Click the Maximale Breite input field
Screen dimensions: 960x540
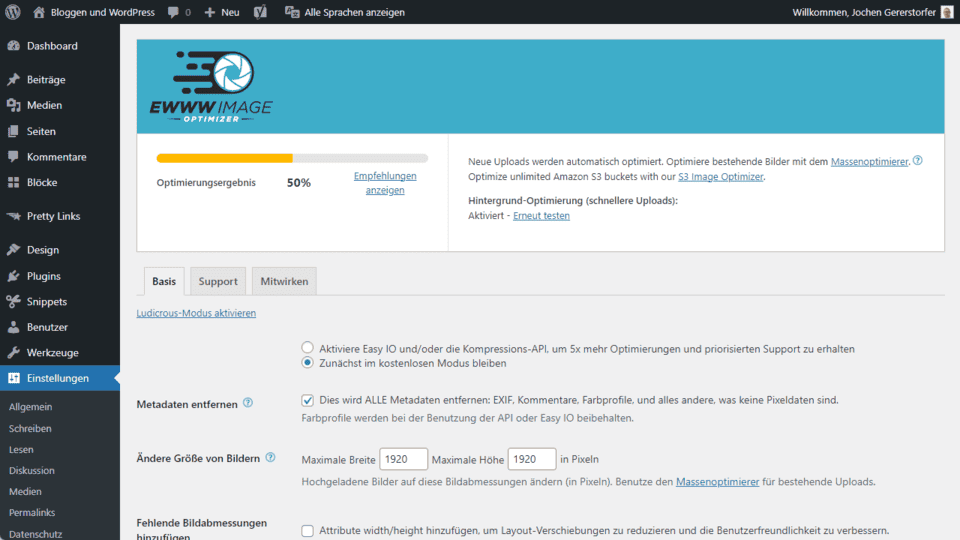403,459
